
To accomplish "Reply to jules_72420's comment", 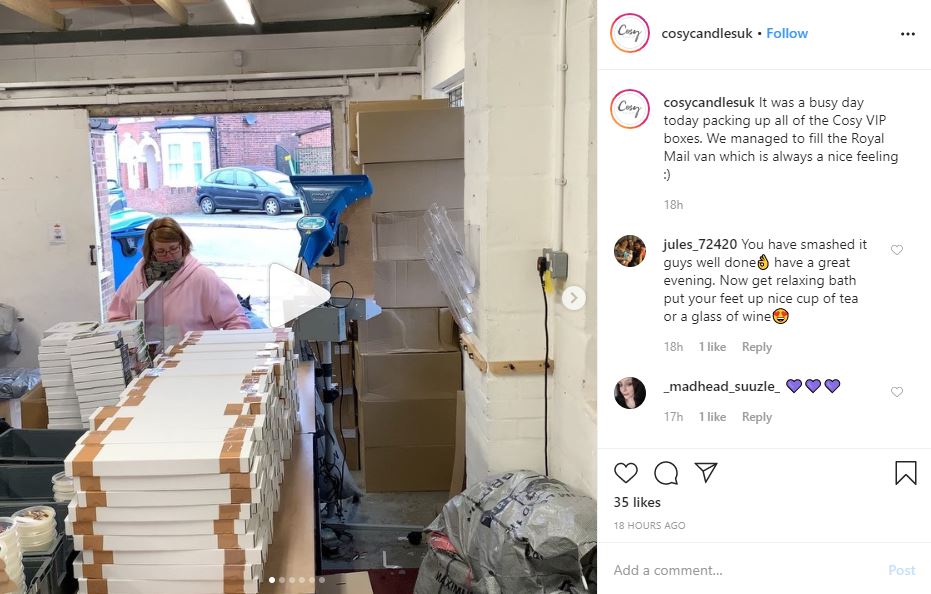I will [756, 347].
